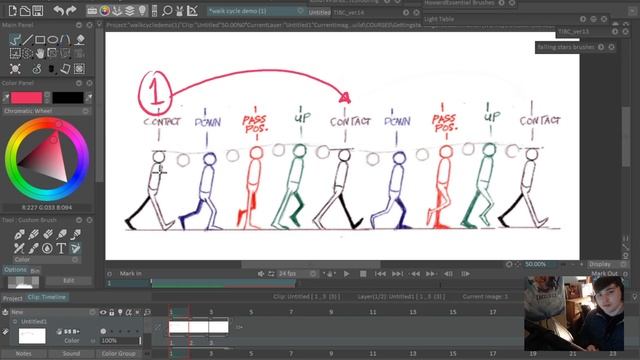The width and height of the screenshot is (640, 360).
Task: Open the Notes tab below layers
Action: point(24,353)
